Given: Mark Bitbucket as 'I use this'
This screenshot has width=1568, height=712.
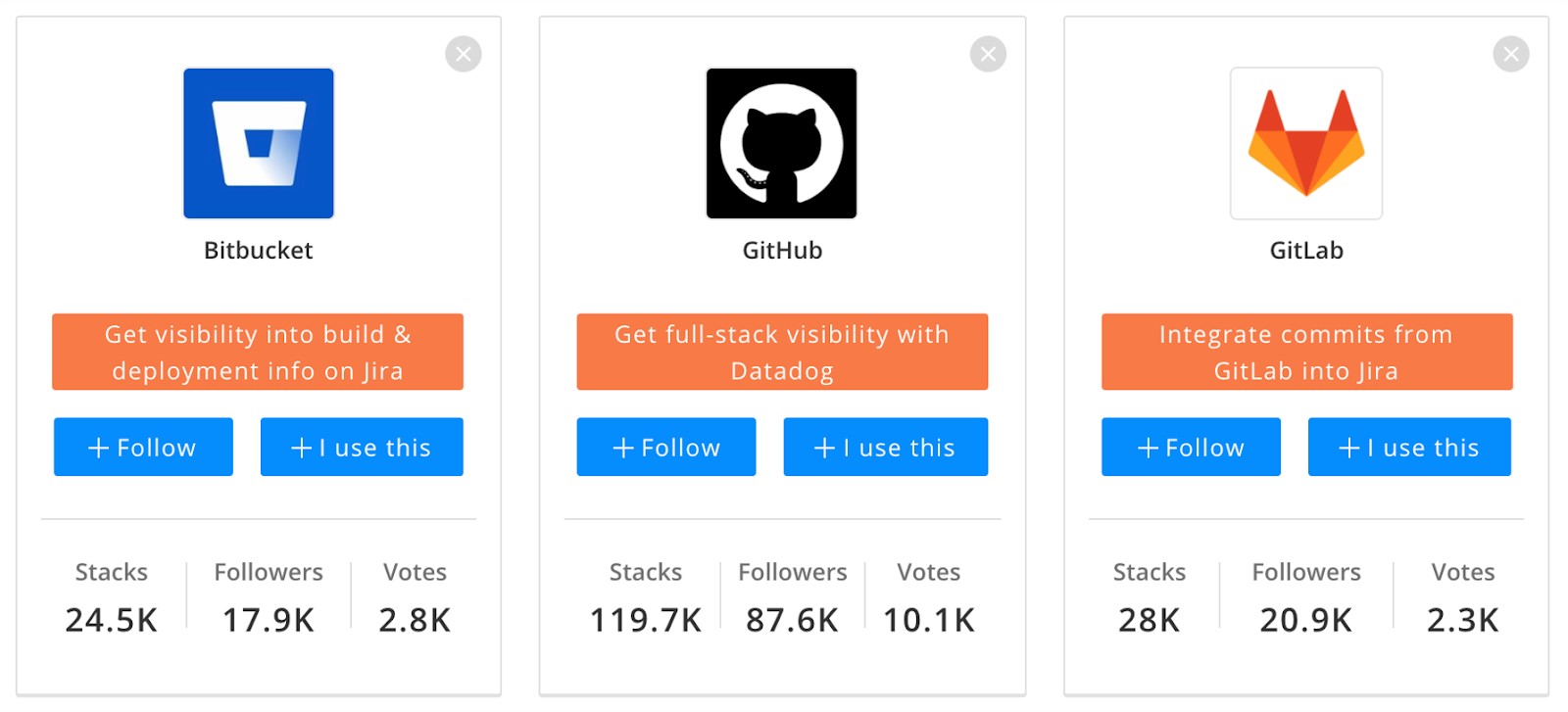Looking at the screenshot, I should tap(362, 448).
